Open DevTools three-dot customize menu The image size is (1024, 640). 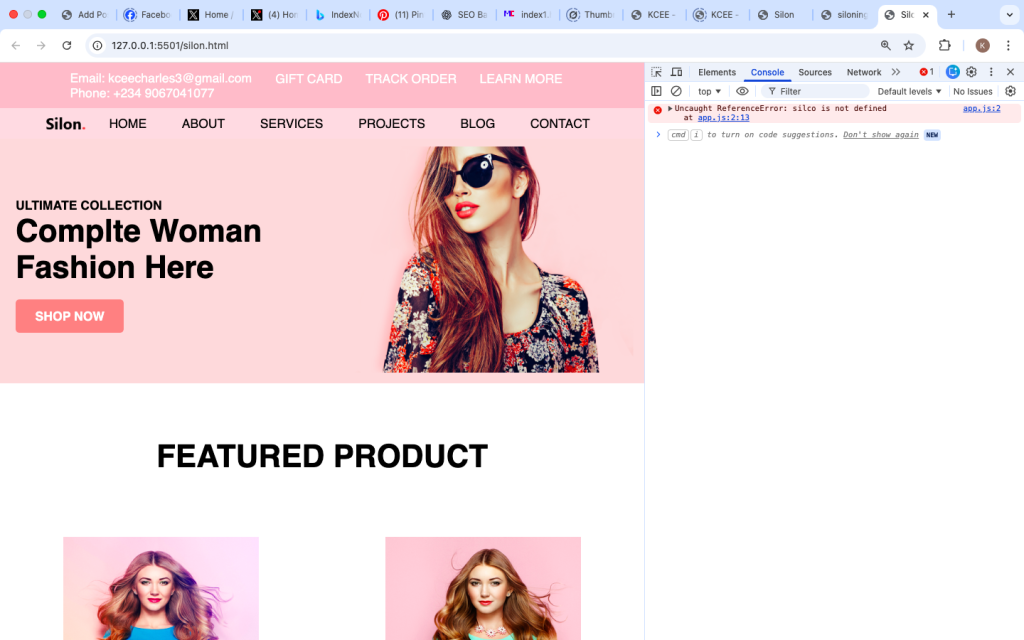coord(991,72)
